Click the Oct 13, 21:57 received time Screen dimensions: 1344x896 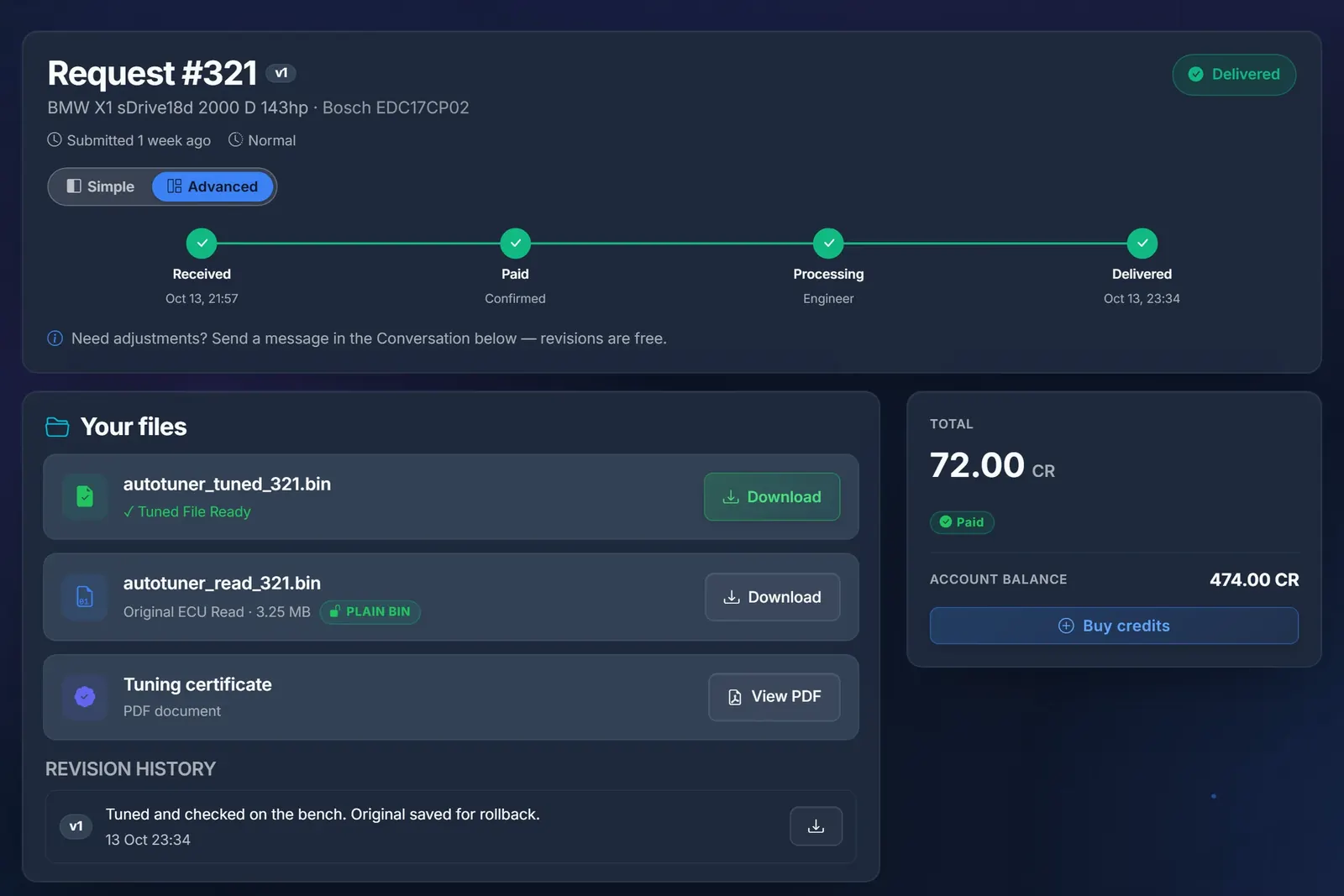(202, 299)
